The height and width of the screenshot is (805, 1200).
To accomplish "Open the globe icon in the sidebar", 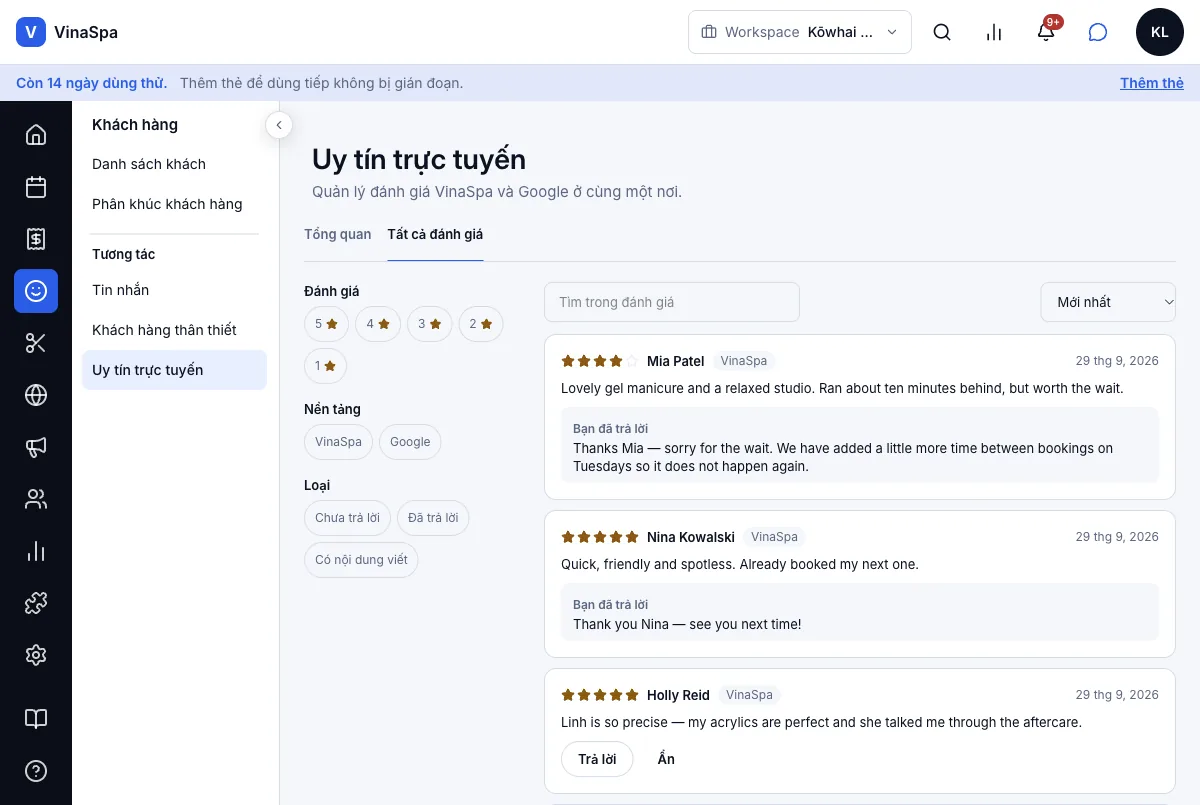I will coord(36,395).
